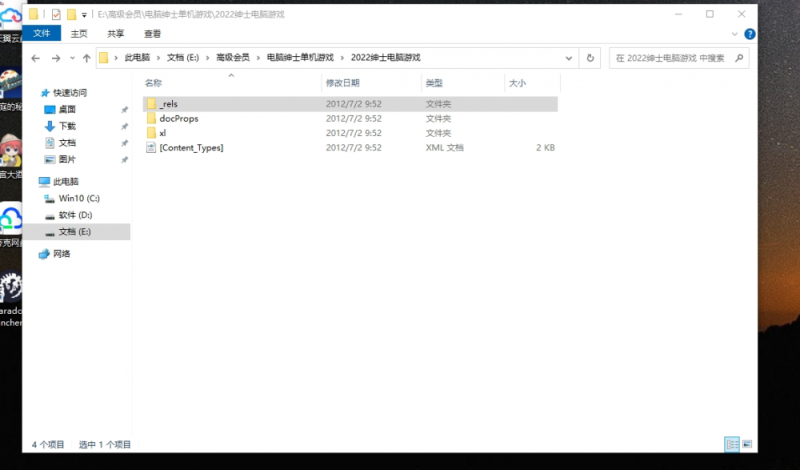Open 桌面 in the navigation pane
Screen dimensions: 800x470
pos(67,110)
